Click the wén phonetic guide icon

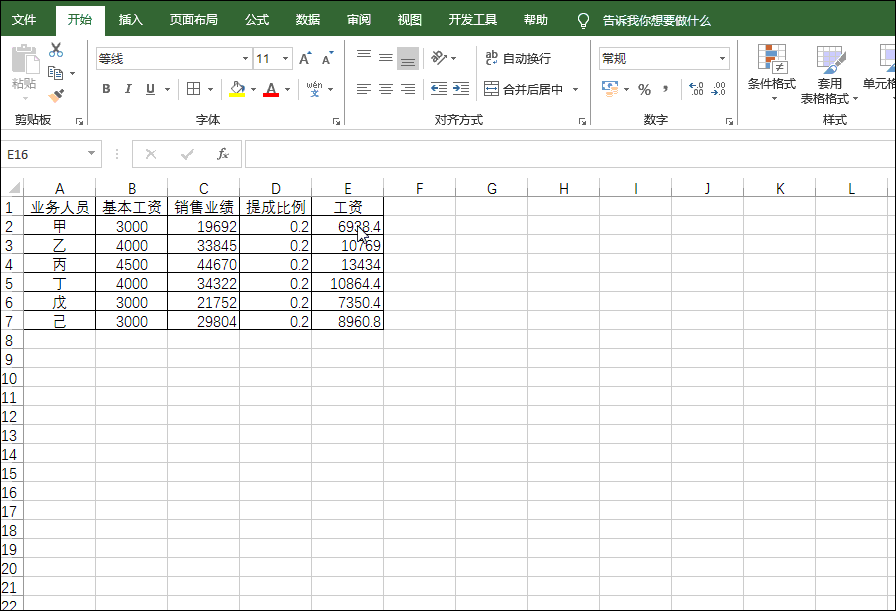click(314, 89)
